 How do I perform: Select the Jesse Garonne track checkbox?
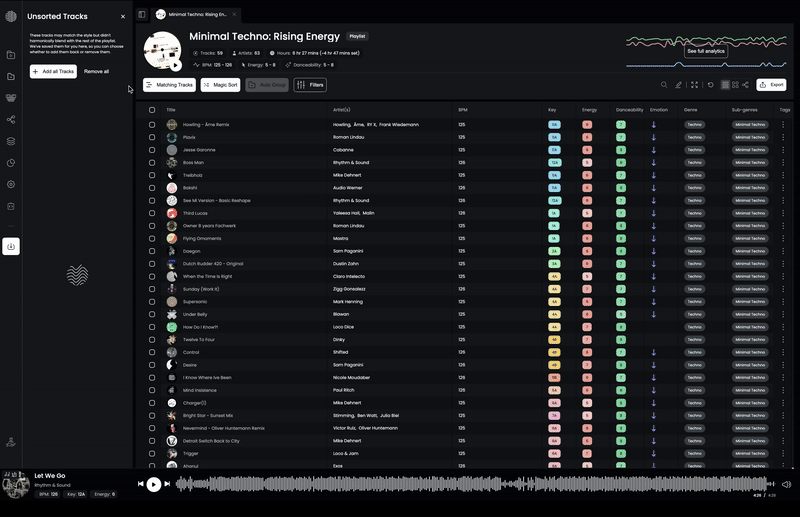point(152,150)
